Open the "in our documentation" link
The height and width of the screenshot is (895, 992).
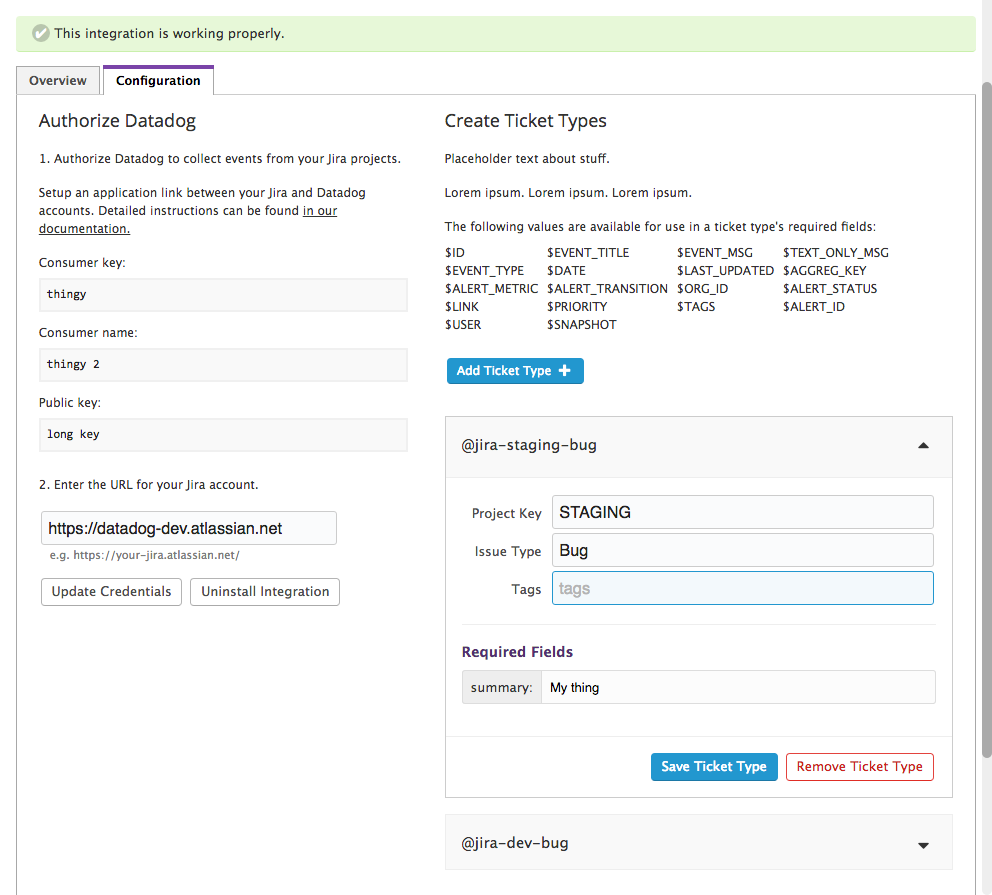[322, 210]
